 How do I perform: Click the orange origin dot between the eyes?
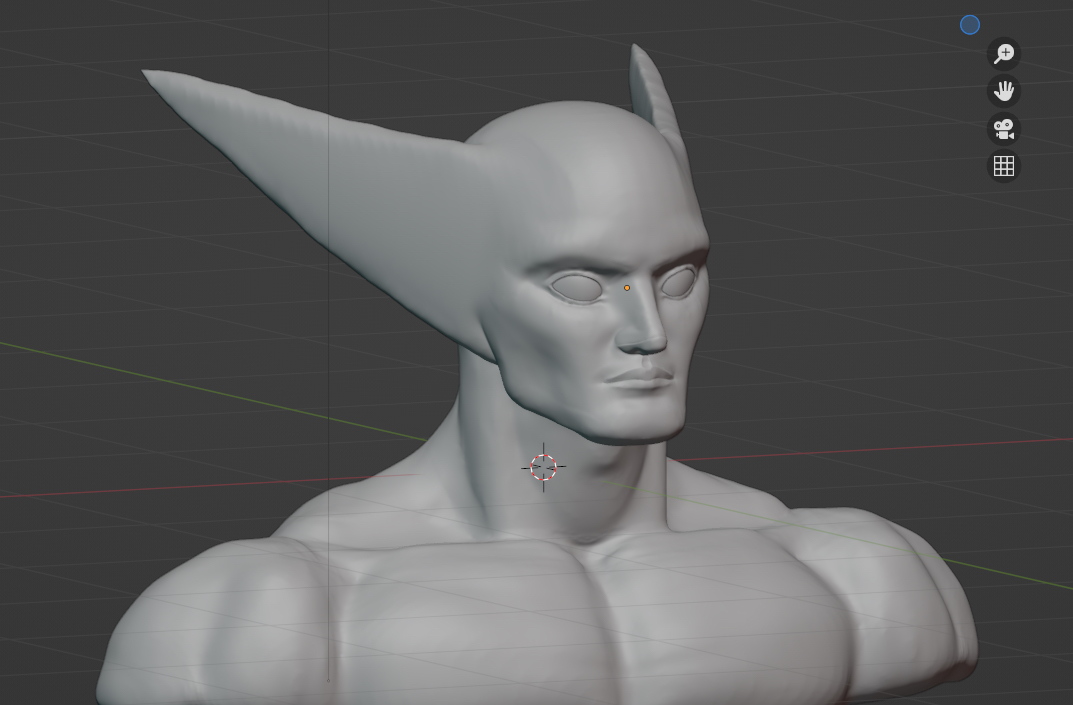tap(627, 288)
